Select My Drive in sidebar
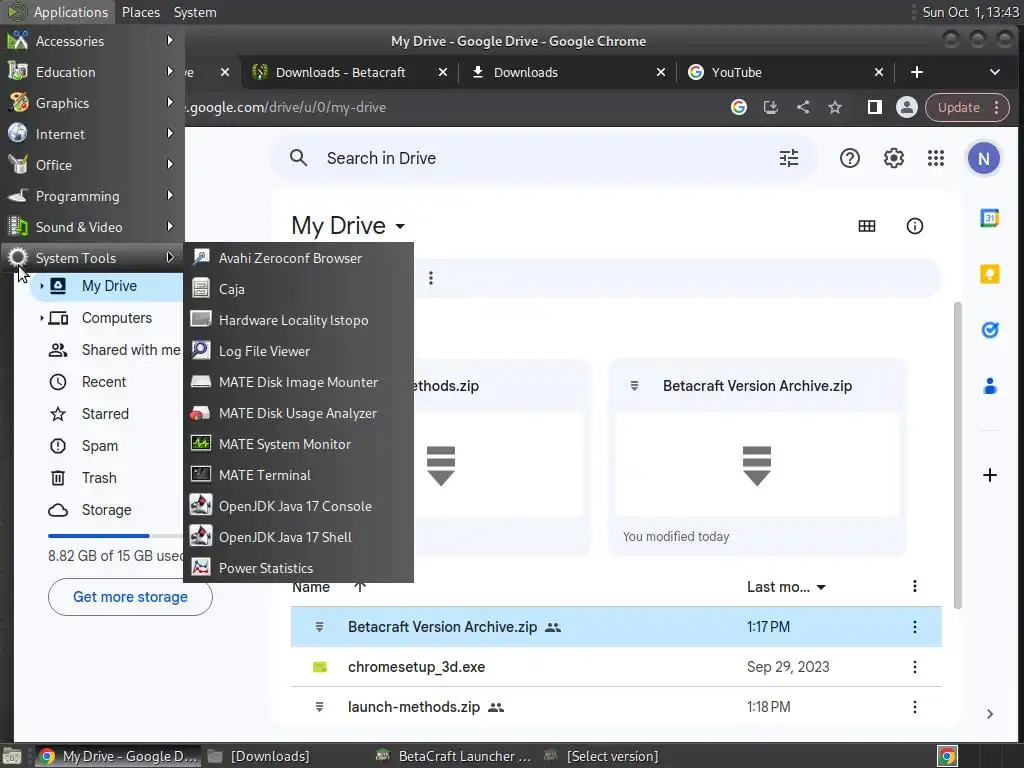The height and width of the screenshot is (768, 1024). (106, 286)
